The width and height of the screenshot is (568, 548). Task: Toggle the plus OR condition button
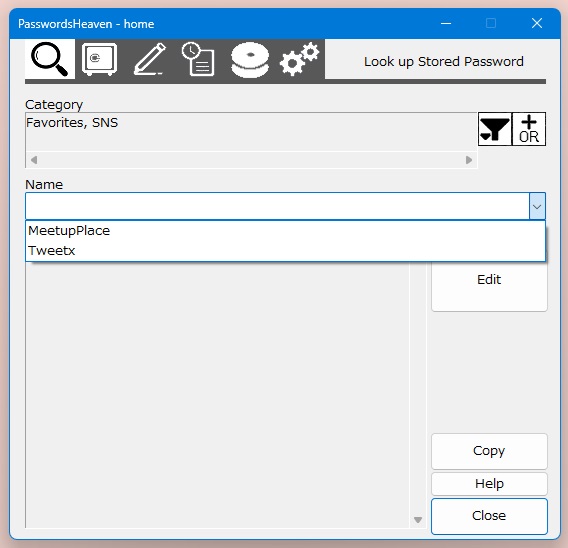[529, 129]
